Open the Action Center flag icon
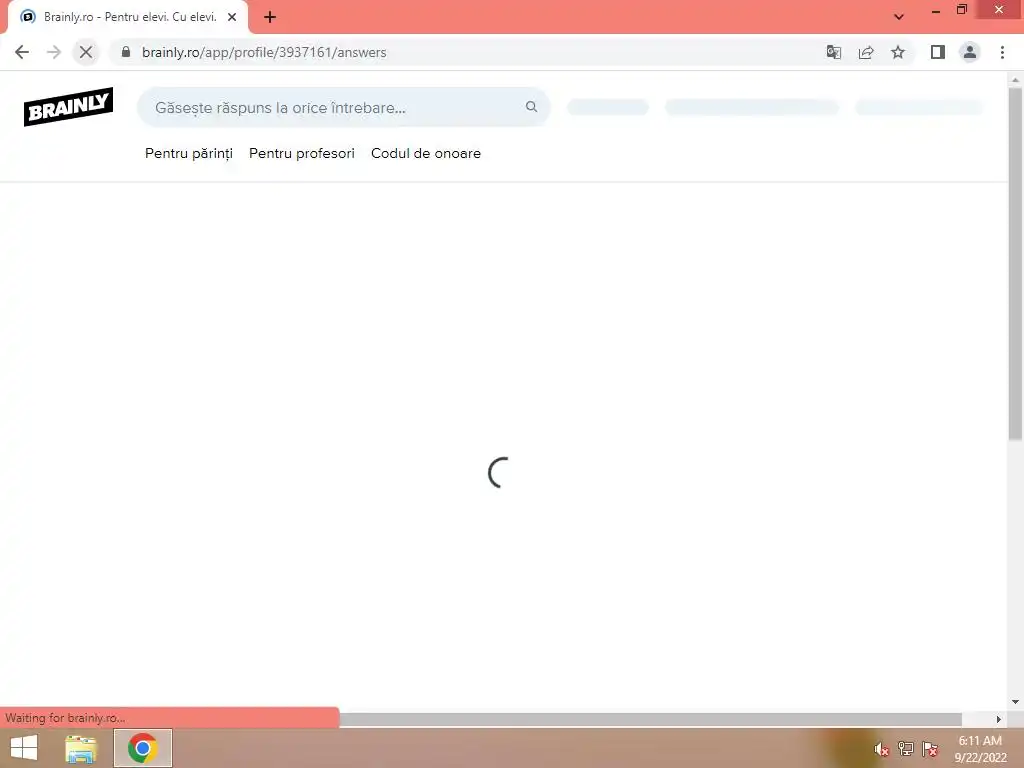Screen dimensions: 1024x768 tap(930, 749)
